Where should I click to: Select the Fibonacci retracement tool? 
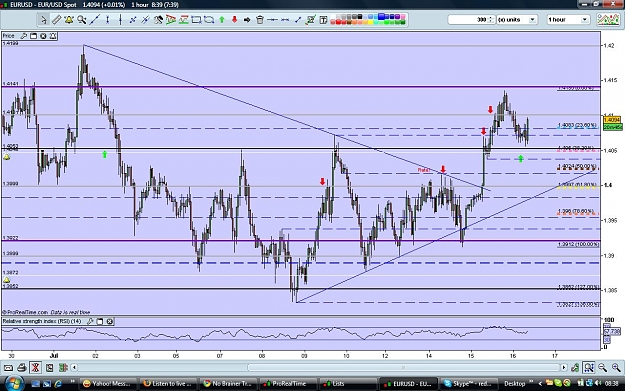click(x=184, y=20)
